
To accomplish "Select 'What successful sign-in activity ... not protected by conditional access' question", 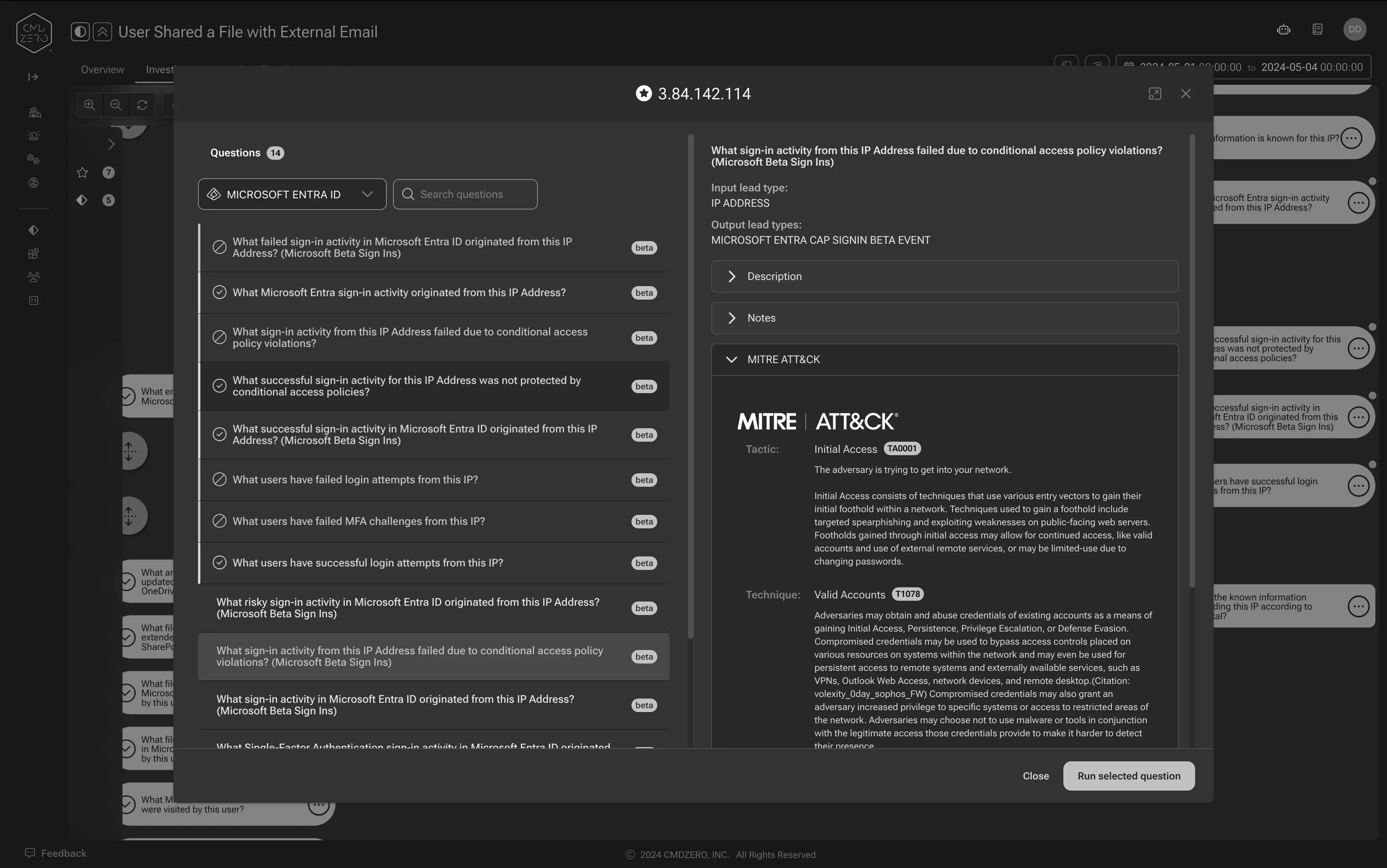I will pyautogui.click(x=434, y=386).
